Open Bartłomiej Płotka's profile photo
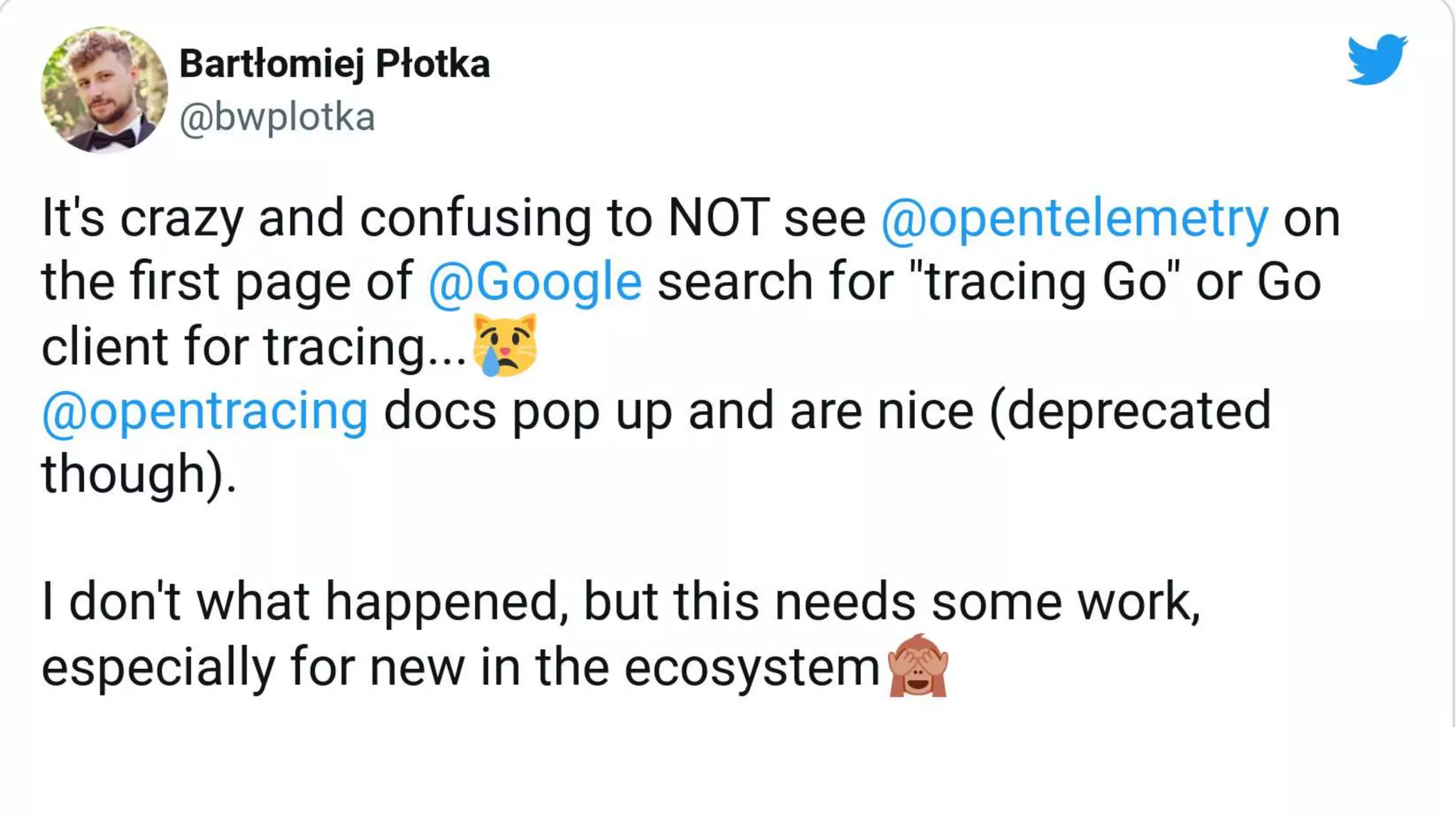 105,90
